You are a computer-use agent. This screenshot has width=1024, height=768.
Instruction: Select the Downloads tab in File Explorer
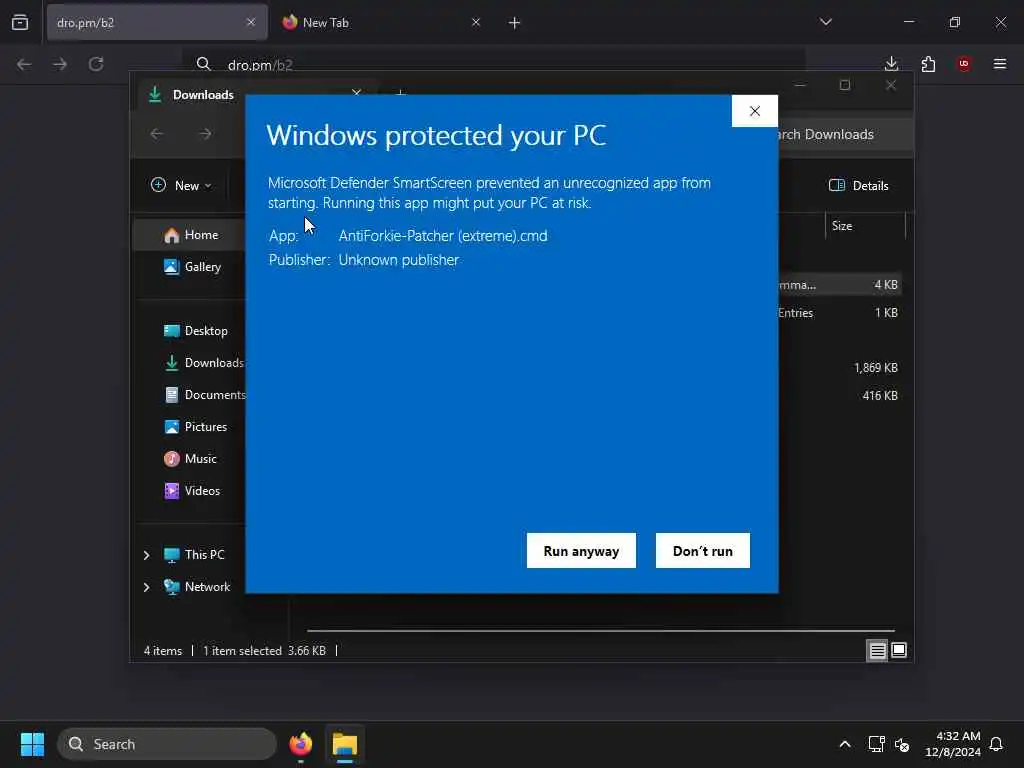255,95
